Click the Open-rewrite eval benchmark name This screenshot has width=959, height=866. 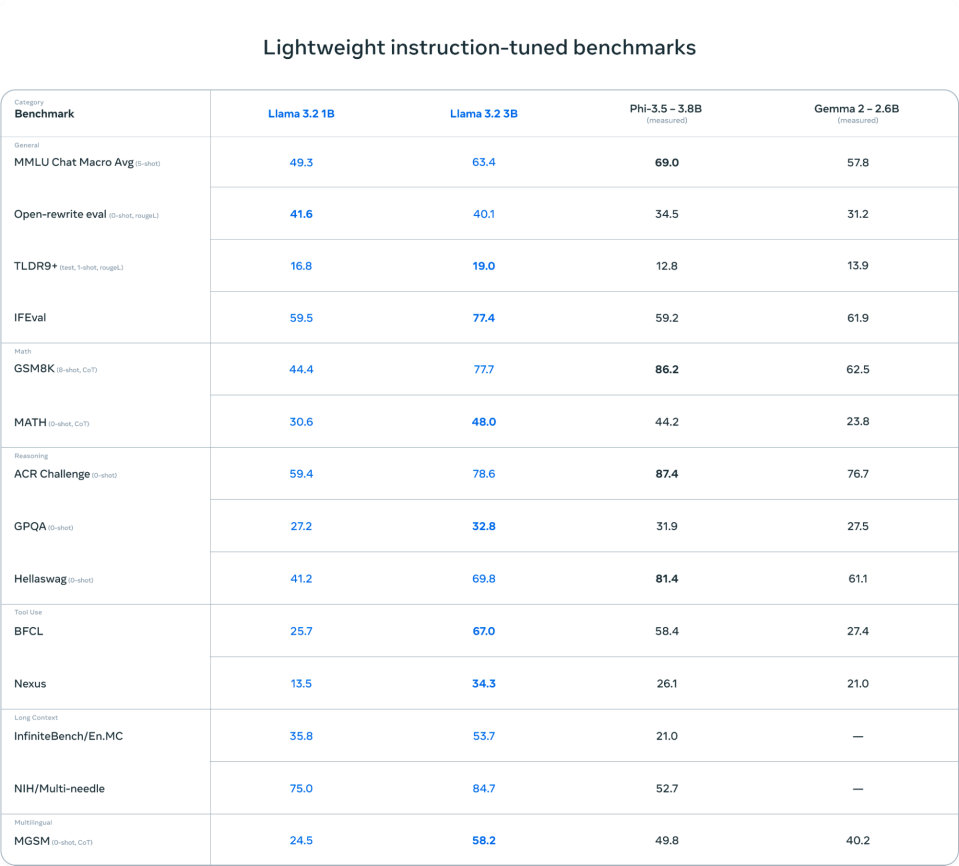pyautogui.click(x=60, y=214)
